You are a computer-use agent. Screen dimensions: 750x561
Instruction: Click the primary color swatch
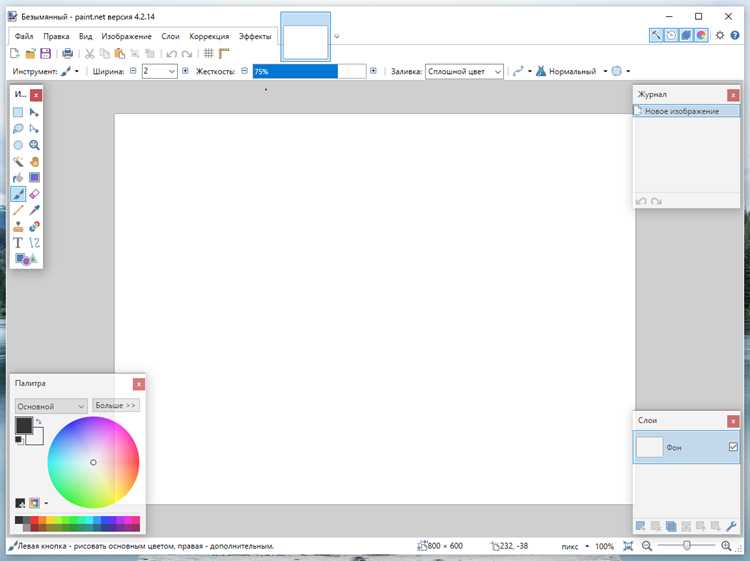point(24,425)
